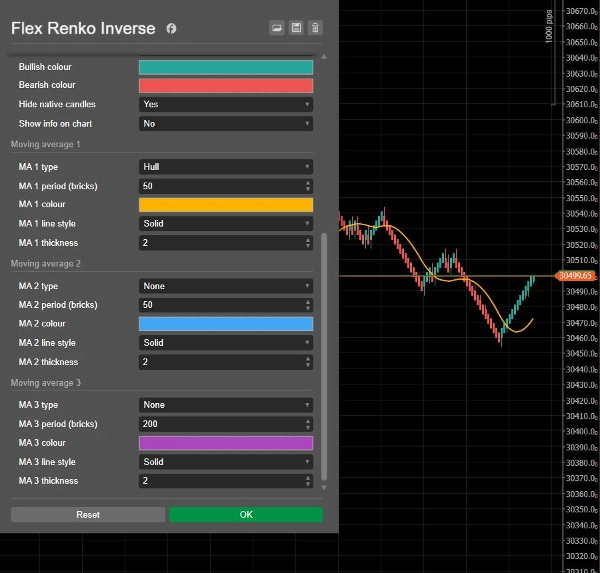Click the scroll down arrow in settings panel
This screenshot has width=600, height=573.
pos(324,488)
